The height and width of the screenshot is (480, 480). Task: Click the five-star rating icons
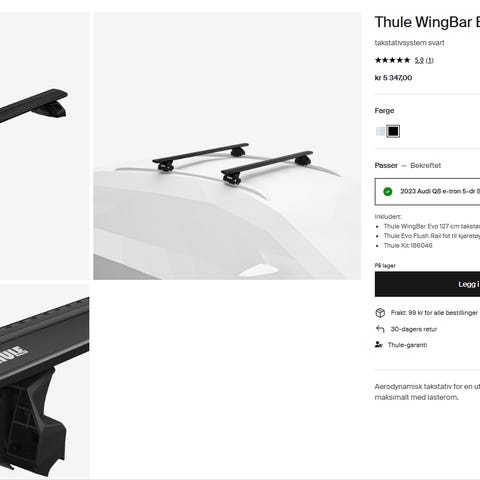[x=392, y=60]
